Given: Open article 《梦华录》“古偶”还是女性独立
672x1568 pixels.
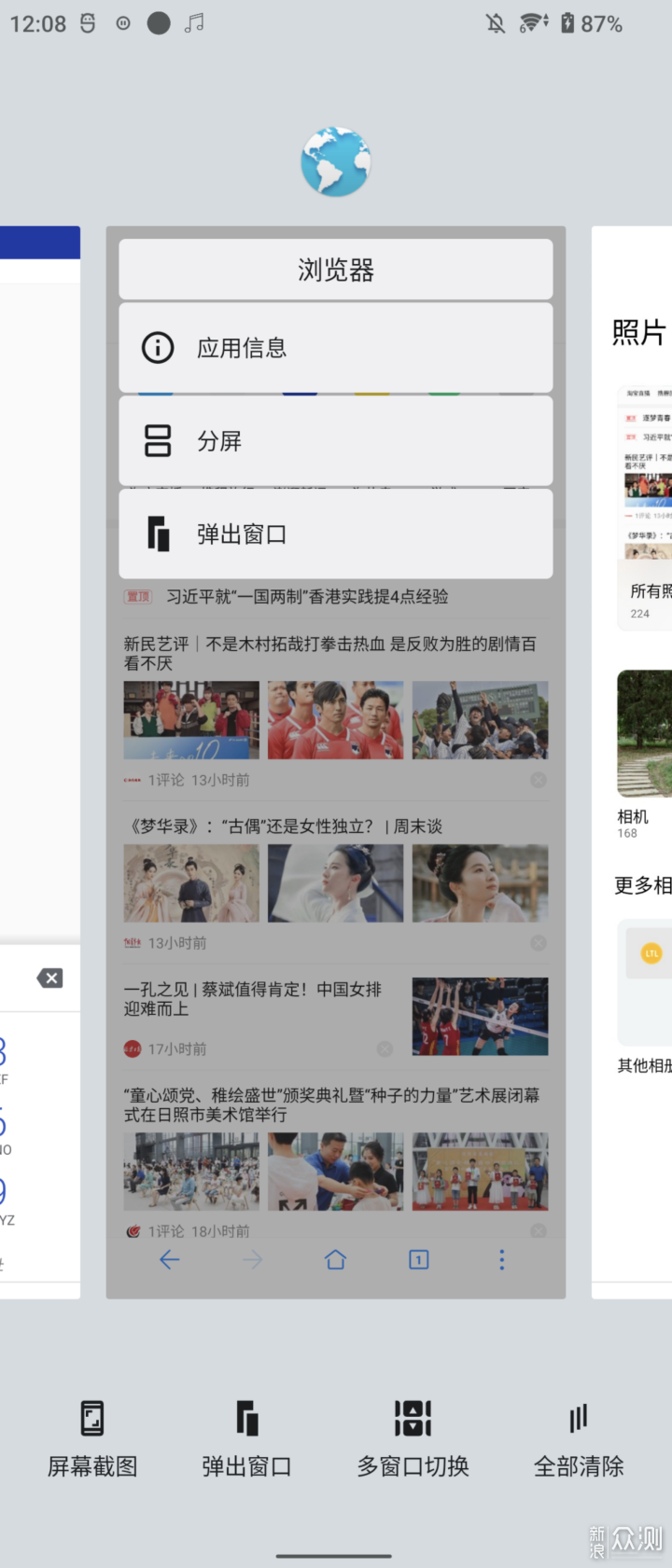Looking at the screenshot, I should (x=285, y=826).
